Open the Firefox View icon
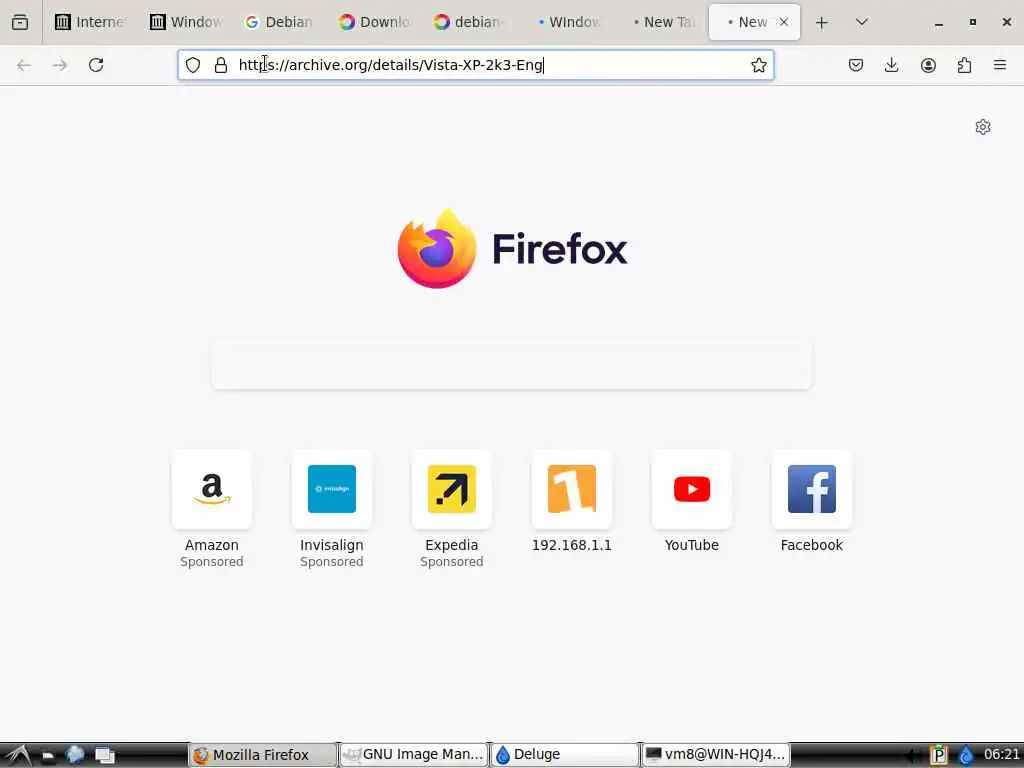The image size is (1024, 768). [20, 22]
